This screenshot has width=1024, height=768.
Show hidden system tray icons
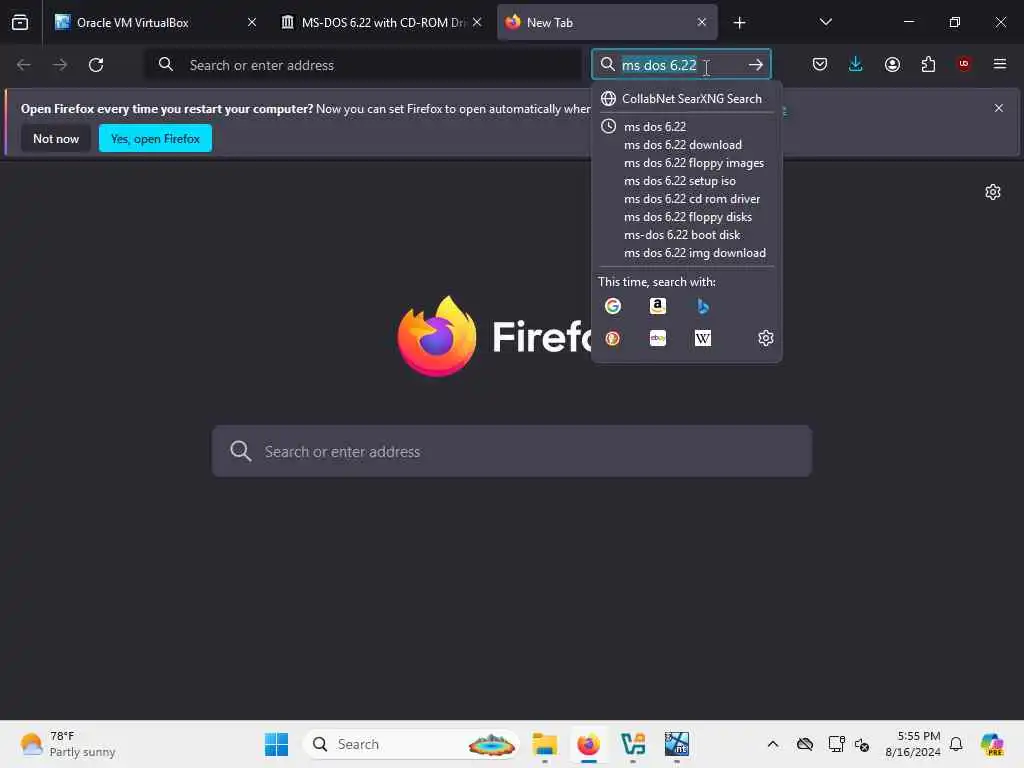[773, 744]
